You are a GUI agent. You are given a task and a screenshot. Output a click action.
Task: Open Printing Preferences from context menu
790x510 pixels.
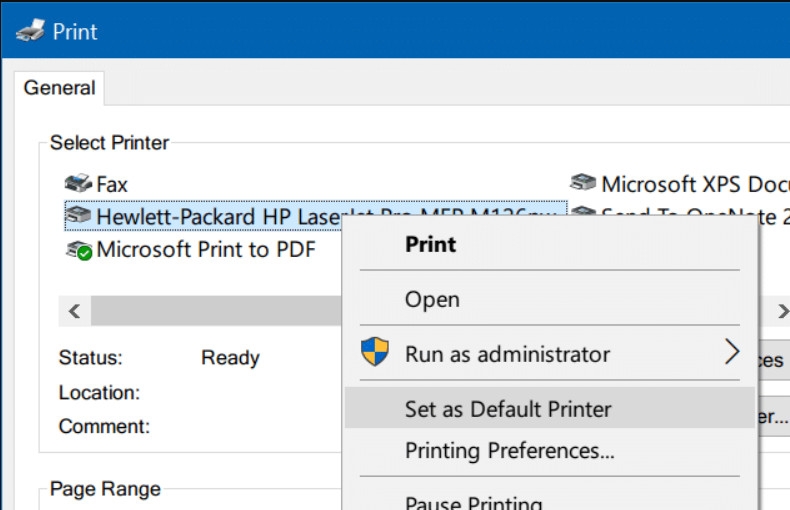[x=509, y=451]
